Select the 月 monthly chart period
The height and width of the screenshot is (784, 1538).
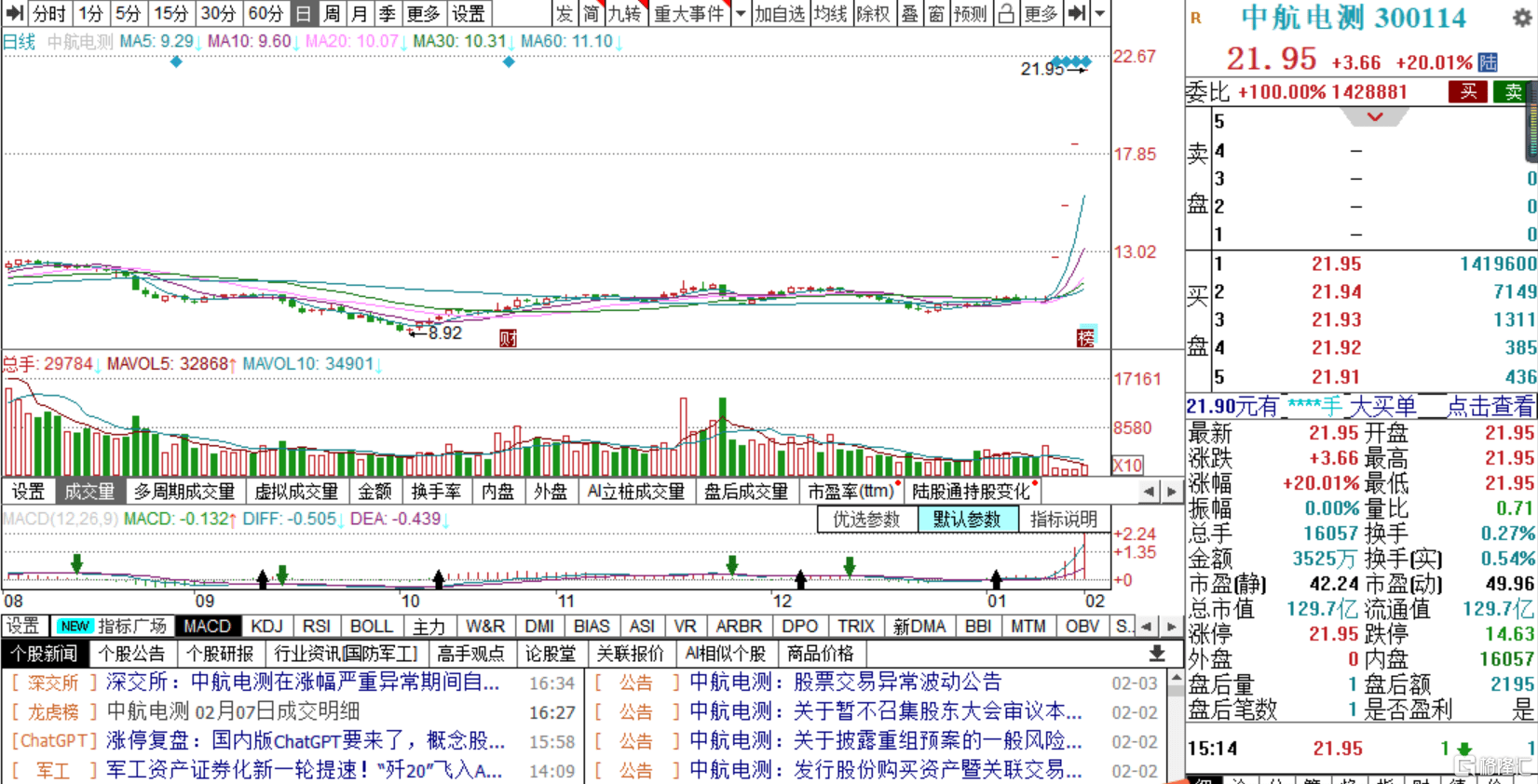[x=360, y=13]
